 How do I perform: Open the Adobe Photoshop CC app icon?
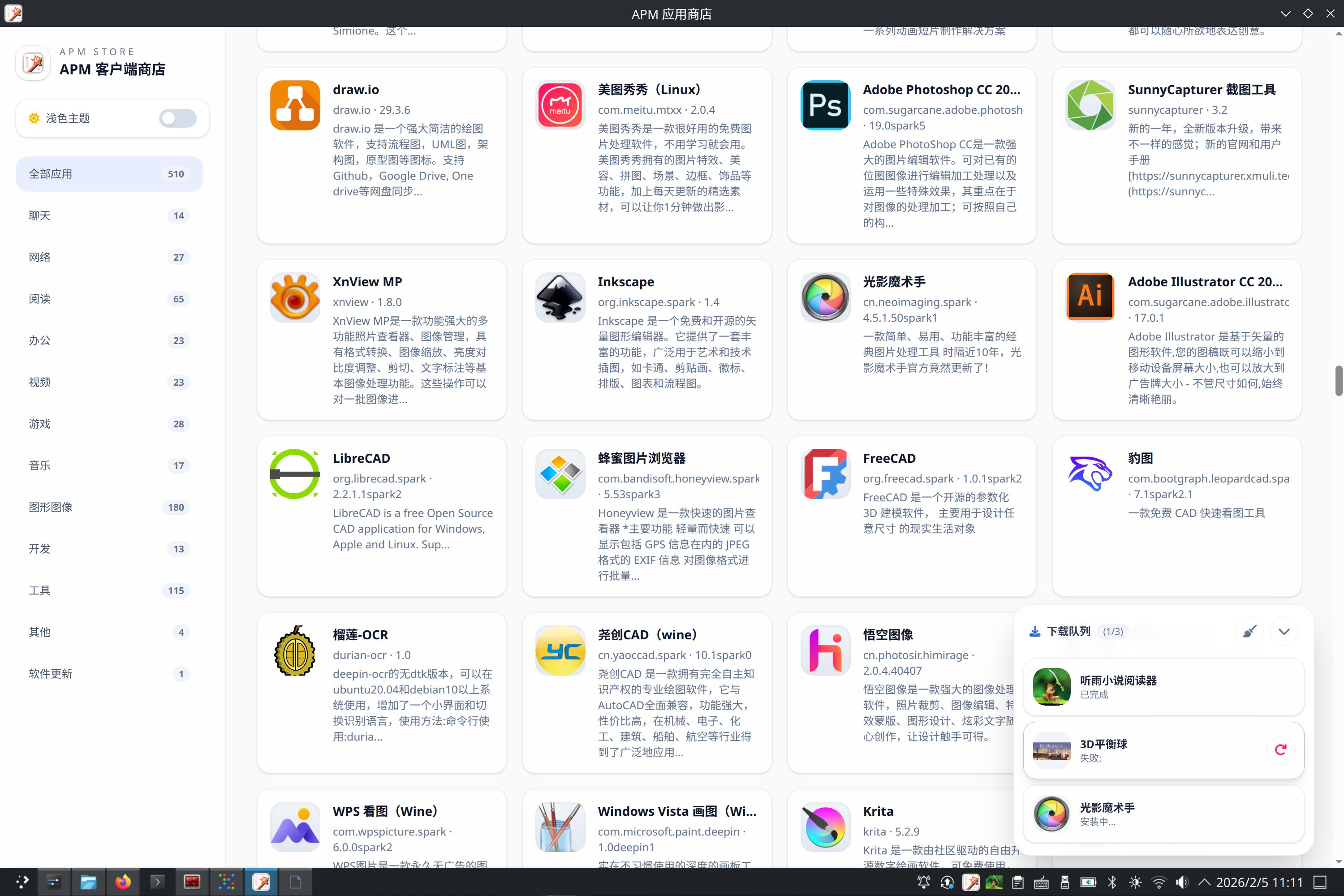click(825, 105)
